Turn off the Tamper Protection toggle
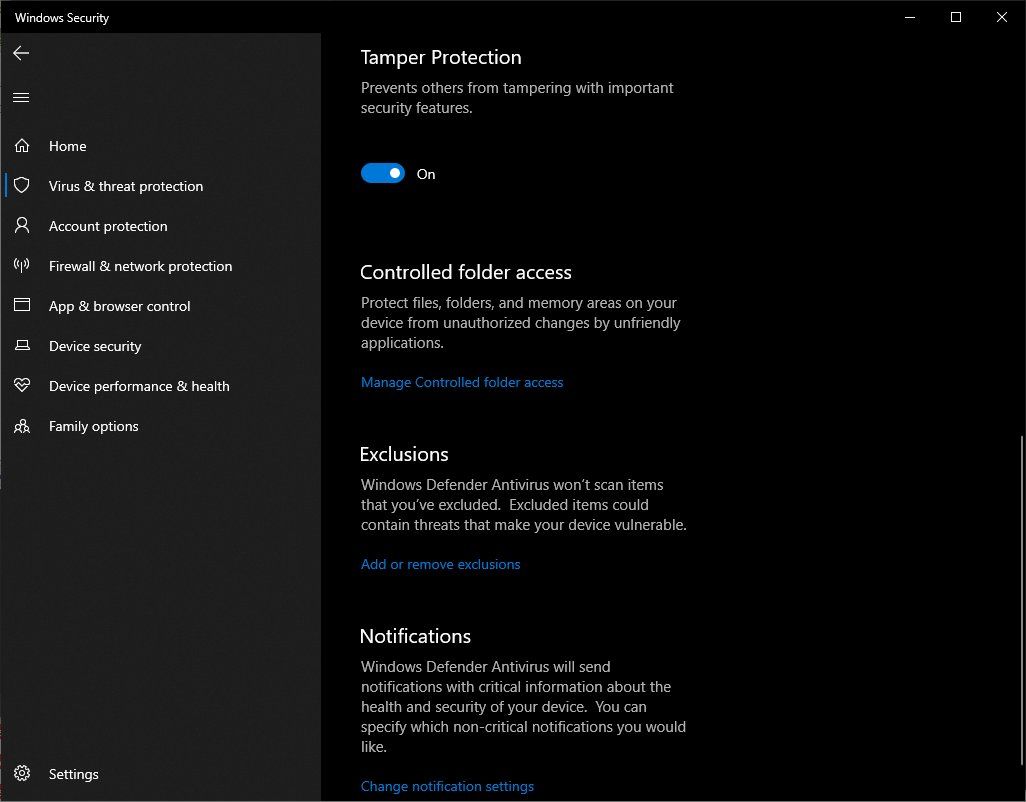 383,173
